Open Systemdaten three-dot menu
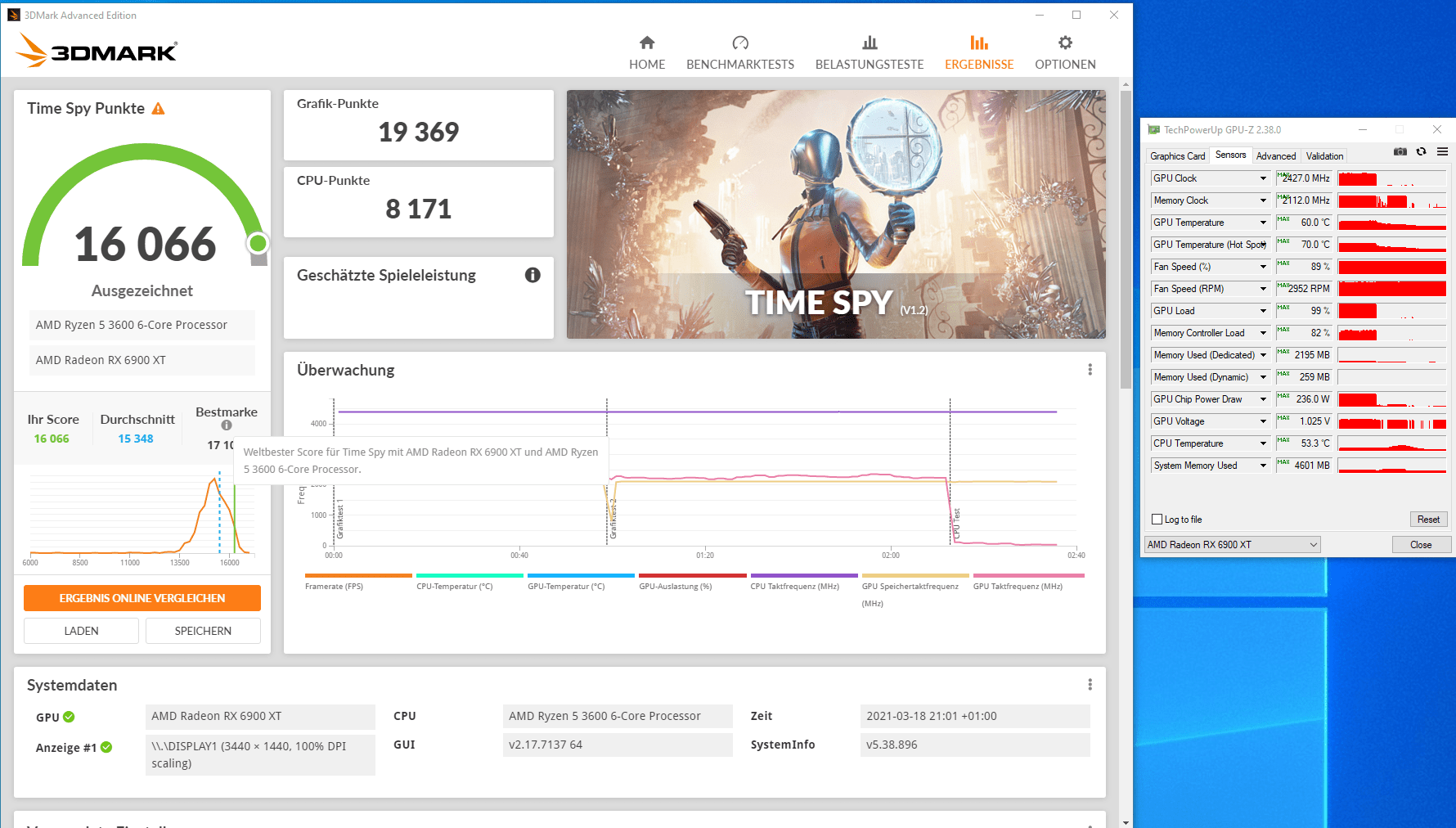Image resolution: width=1456 pixels, height=828 pixels. click(1090, 685)
